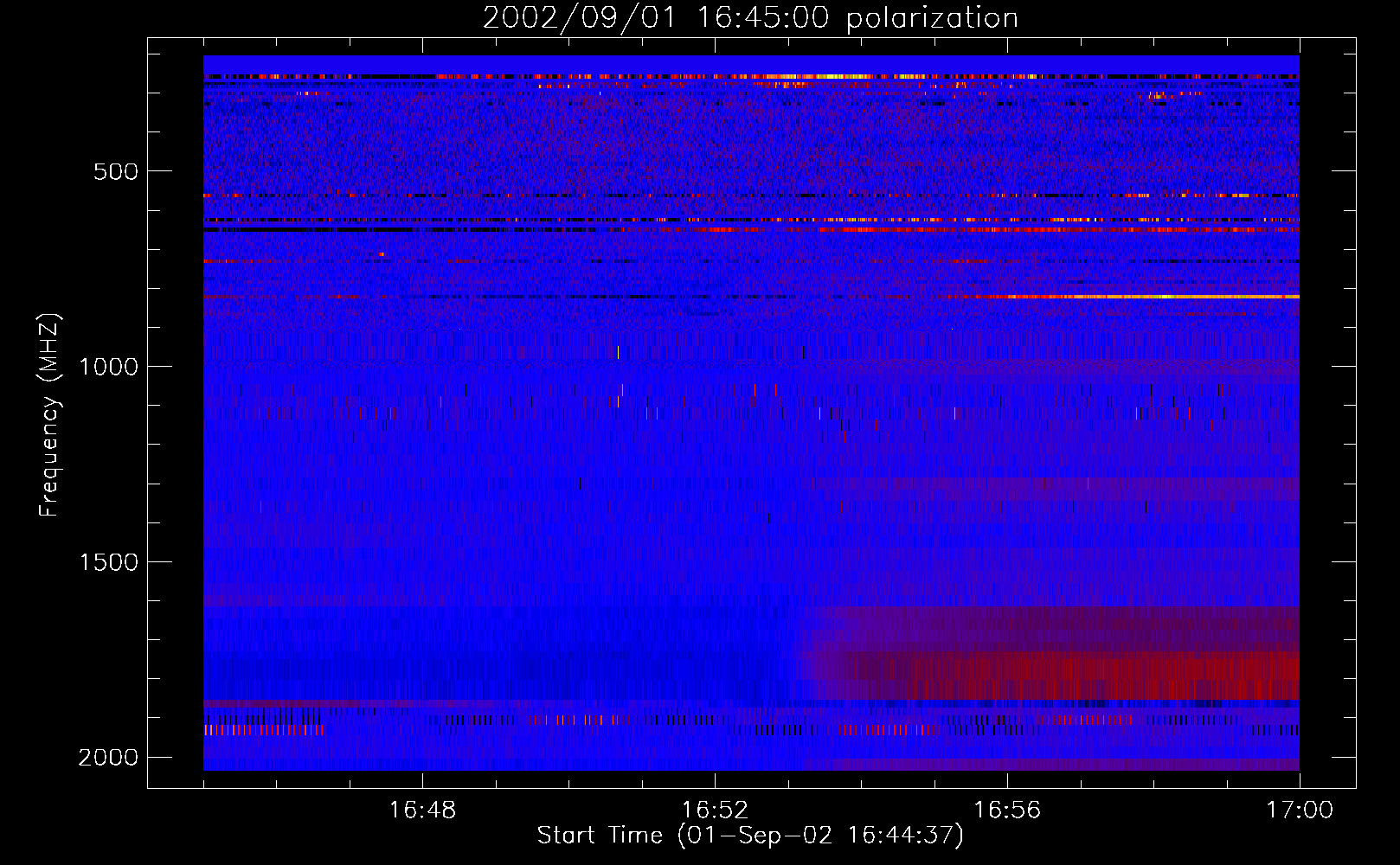The width and height of the screenshot is (1400, 865).
Task: Click the plot title '2002/09/01 16:45:00 polarization'
Action: [x=750, y=18]
